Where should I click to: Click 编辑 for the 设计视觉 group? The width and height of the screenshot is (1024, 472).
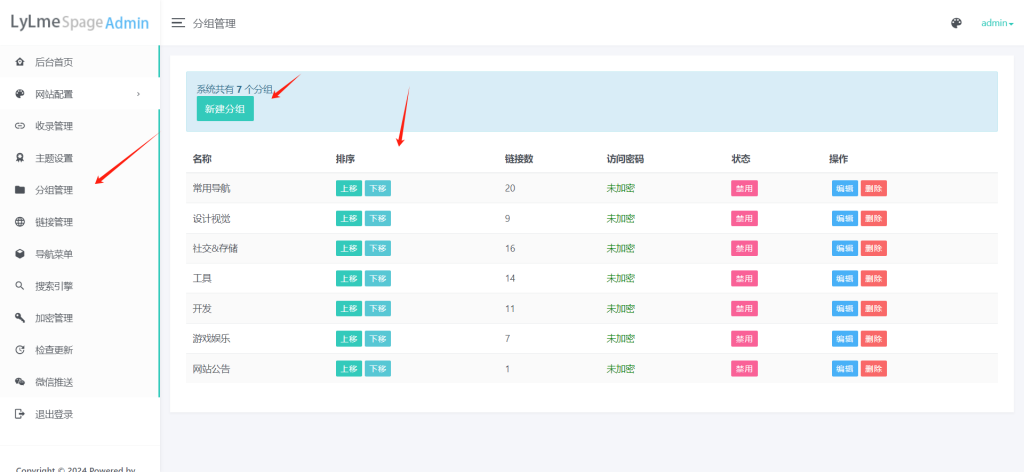(x=844, y=218)
